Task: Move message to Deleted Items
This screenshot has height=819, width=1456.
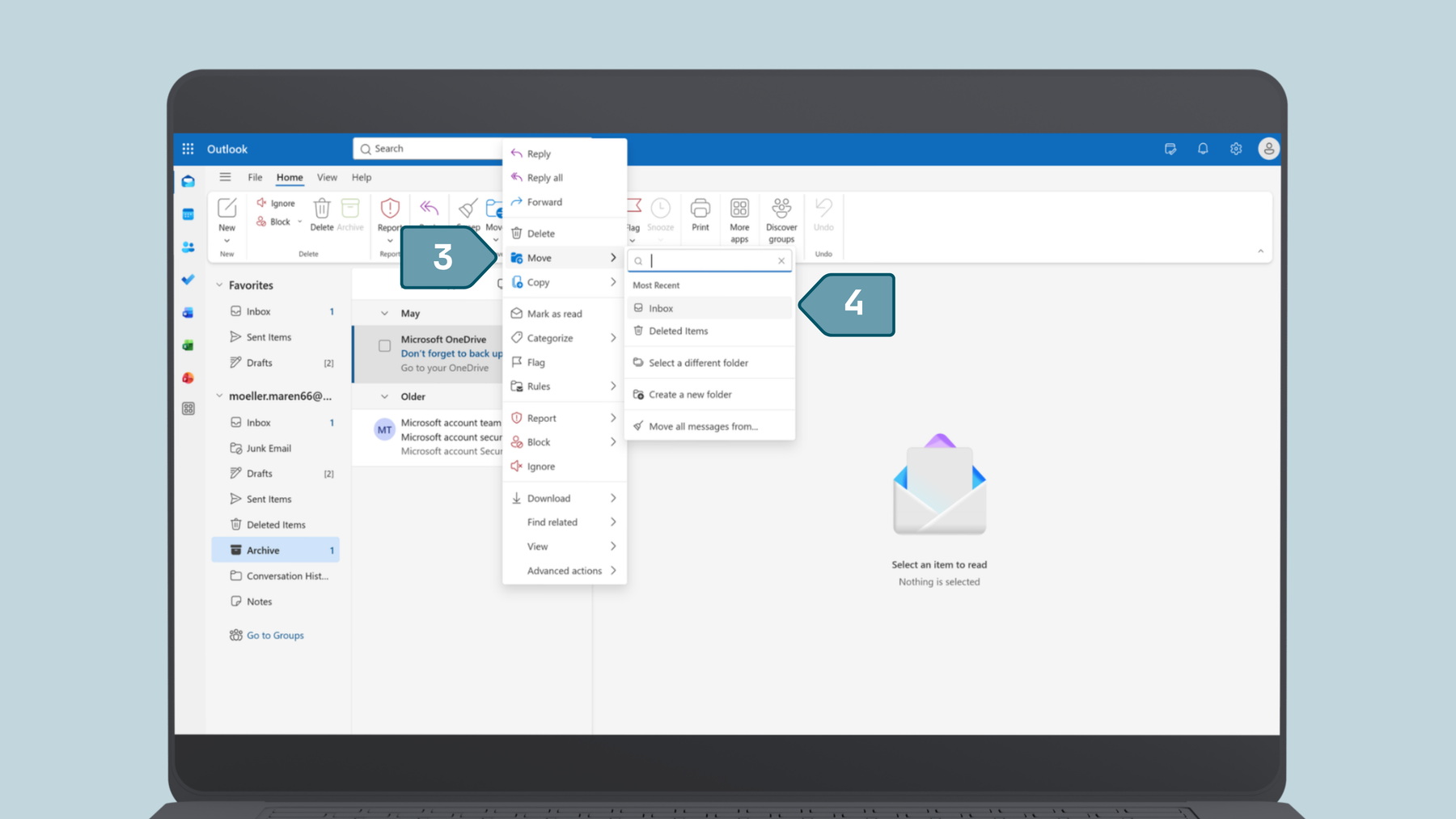Action: (x=709, y=331)
